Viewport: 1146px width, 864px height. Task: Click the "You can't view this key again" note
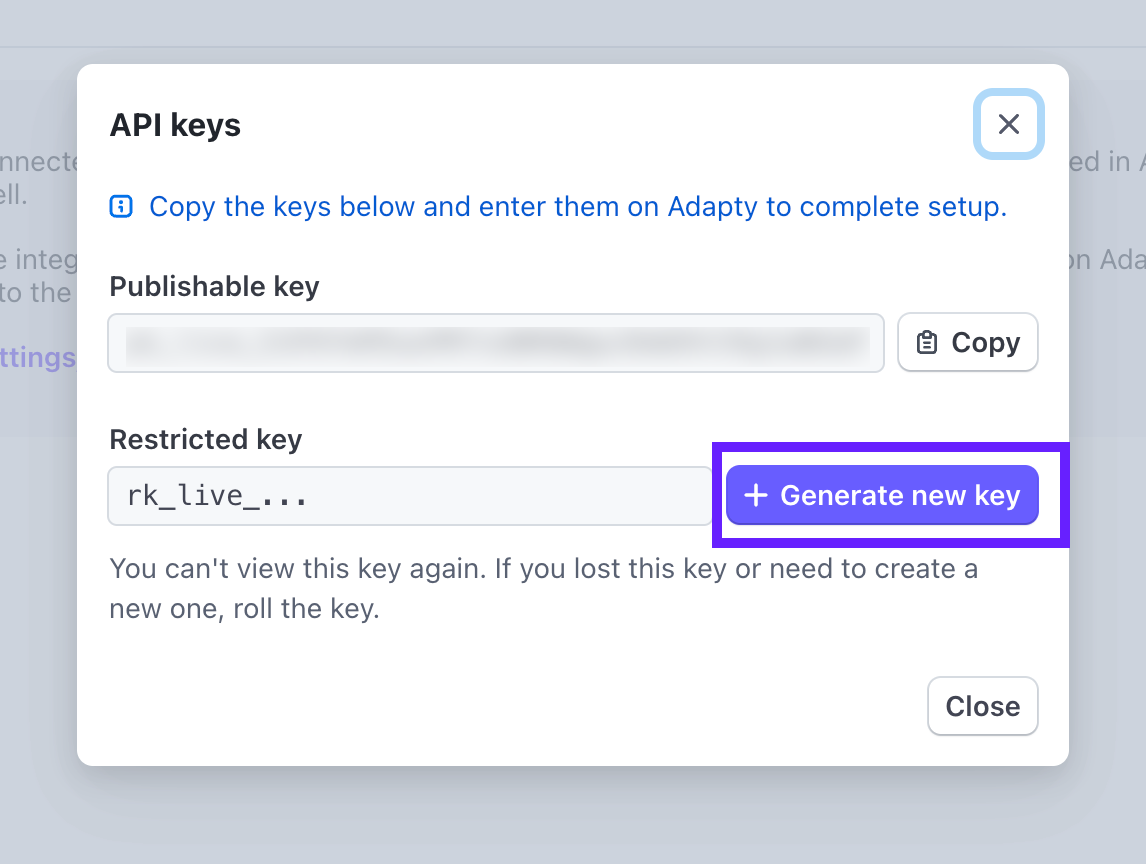[300, 569]
